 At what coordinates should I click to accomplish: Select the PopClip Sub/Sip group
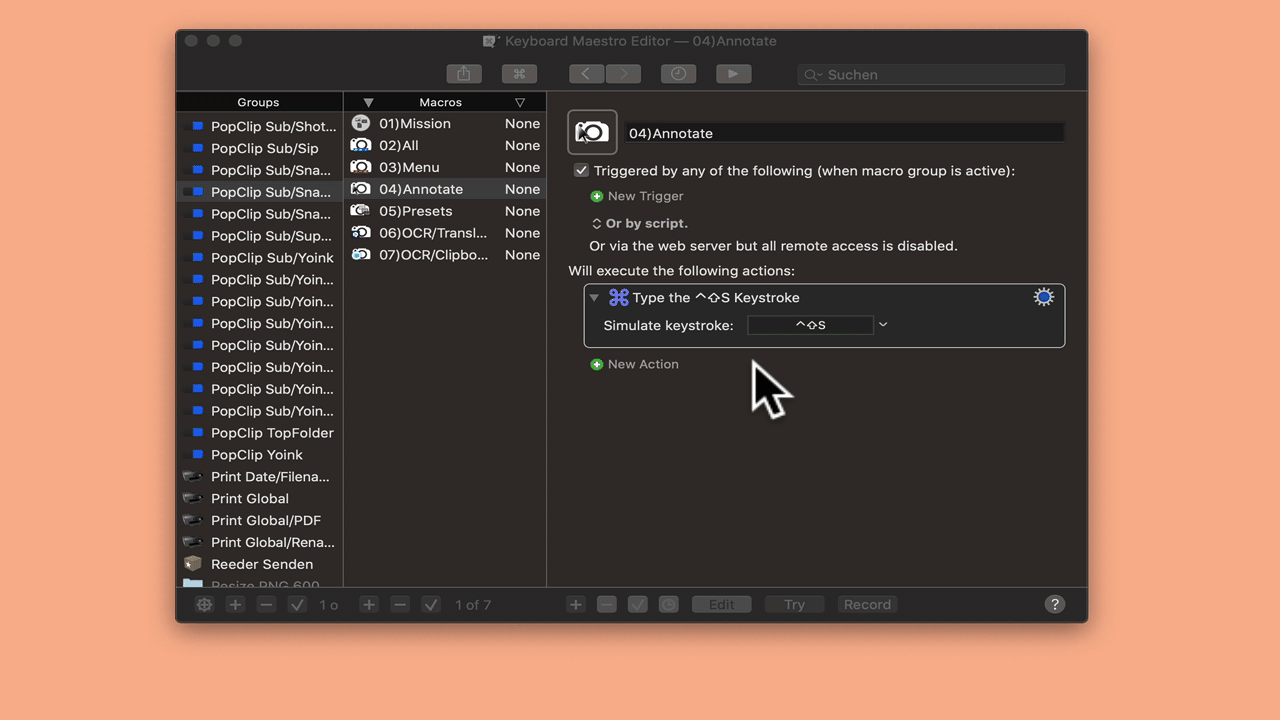click(260, 148)
